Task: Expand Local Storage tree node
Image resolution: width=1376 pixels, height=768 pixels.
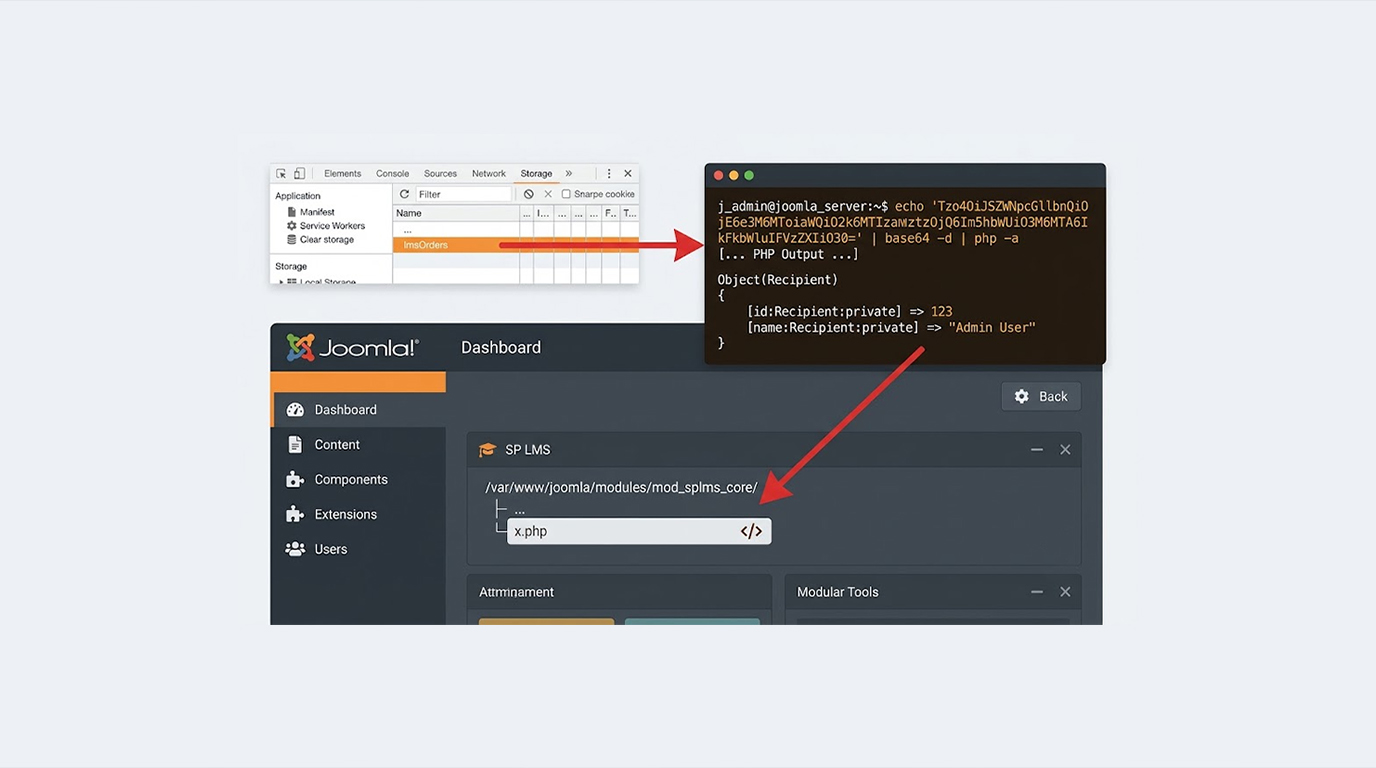Action: 280,282
